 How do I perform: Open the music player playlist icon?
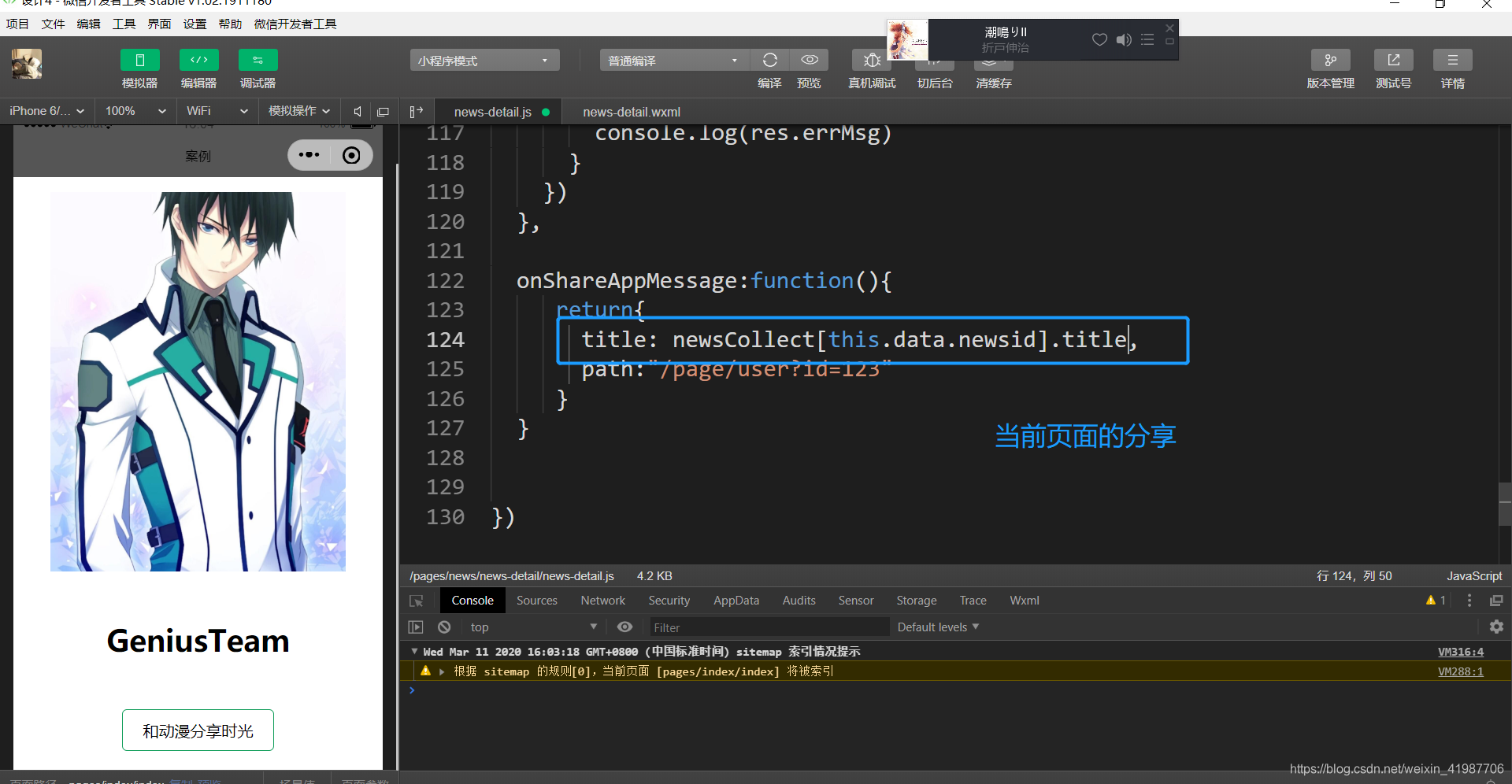tap(1147, 39)
